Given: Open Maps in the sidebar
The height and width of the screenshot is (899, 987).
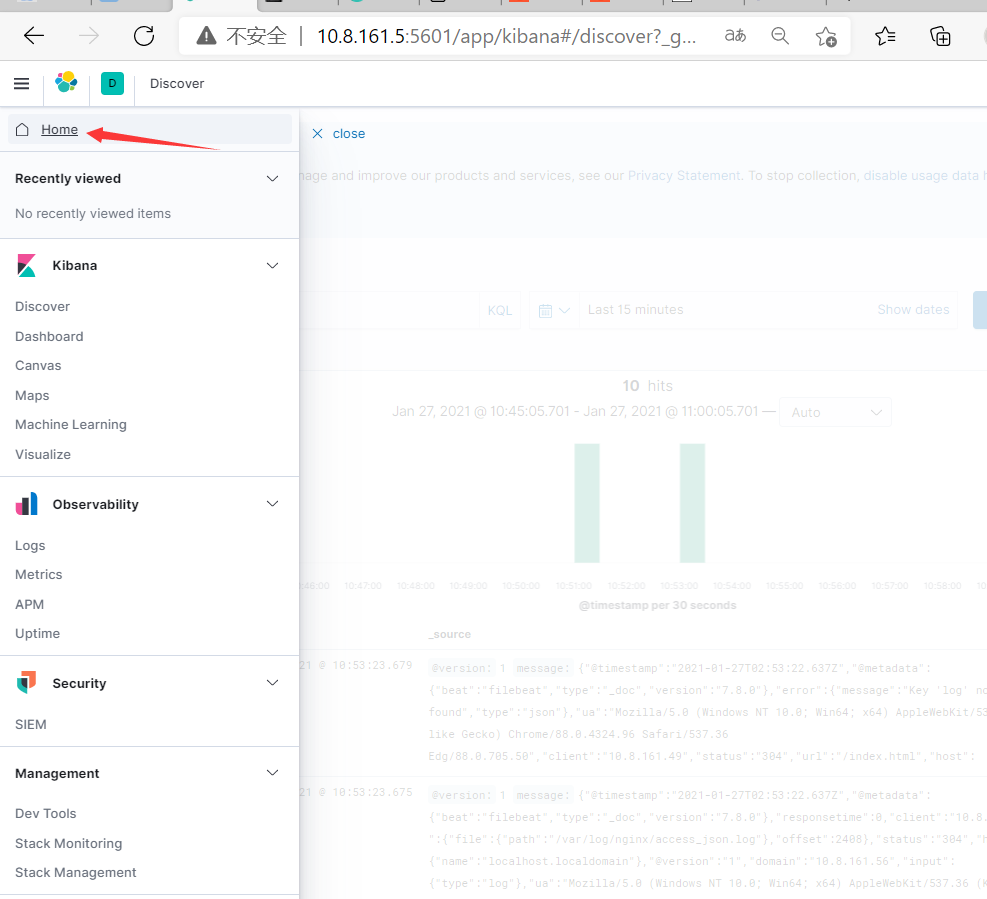Looking at the screenshot, I should click(x=32, y=396).
